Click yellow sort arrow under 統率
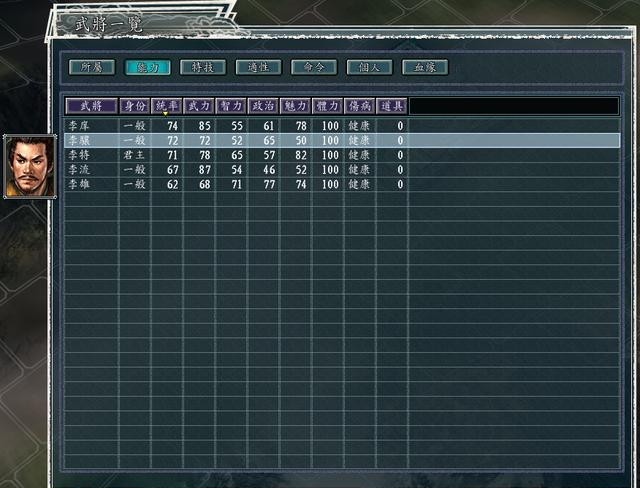The height and width of the screenshot is (488, 640). 165,114
